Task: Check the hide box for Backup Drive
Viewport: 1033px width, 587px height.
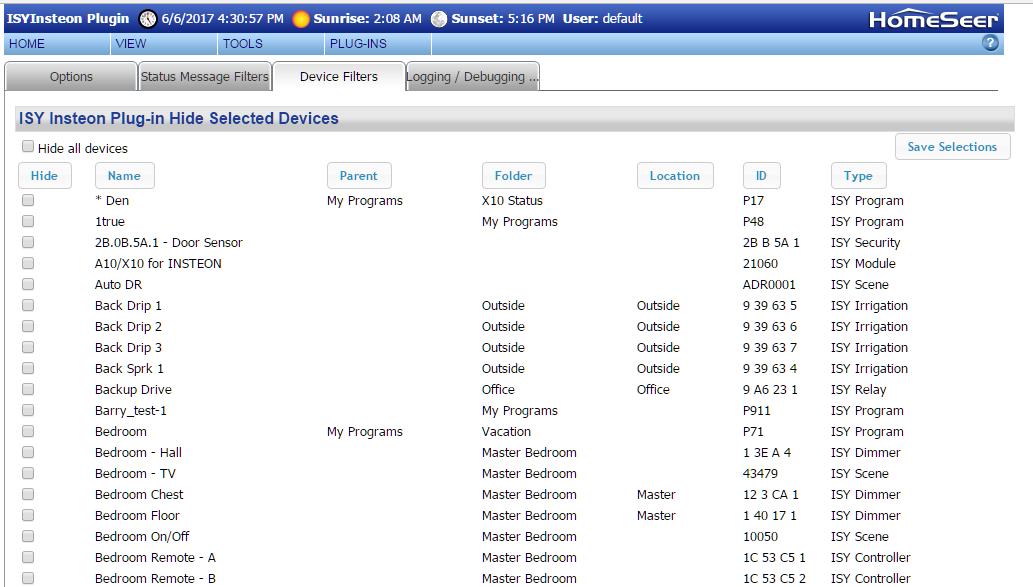Action: tap(28, 389)
